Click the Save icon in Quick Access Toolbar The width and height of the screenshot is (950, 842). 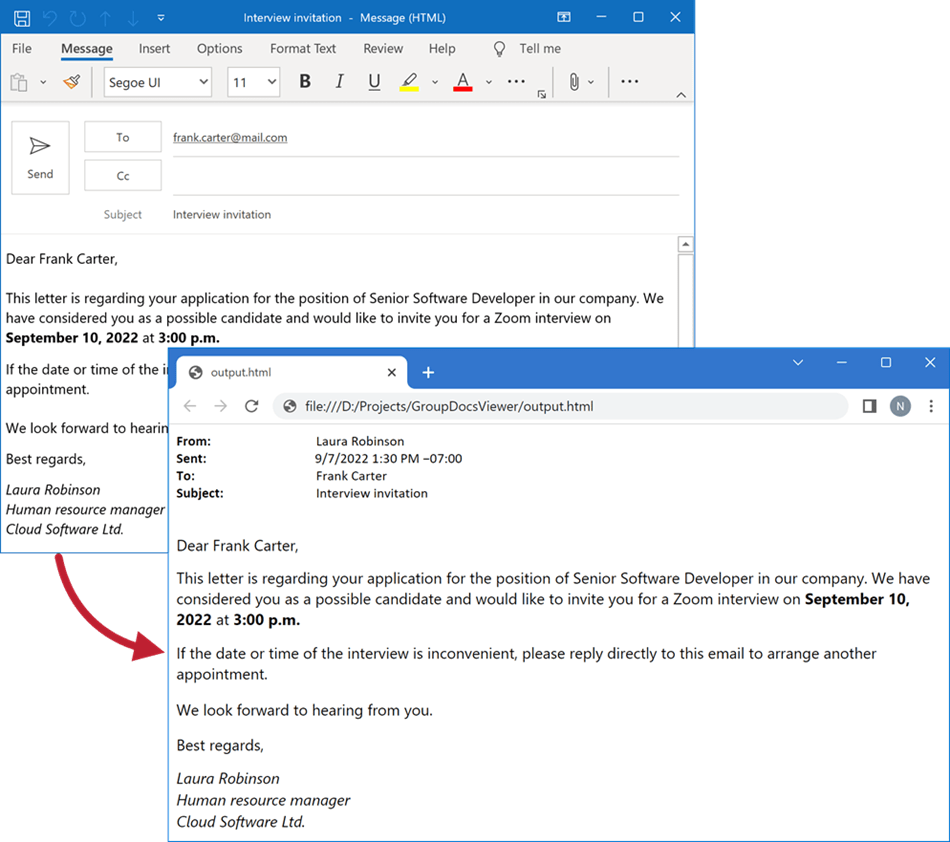(x=21, y=17)
